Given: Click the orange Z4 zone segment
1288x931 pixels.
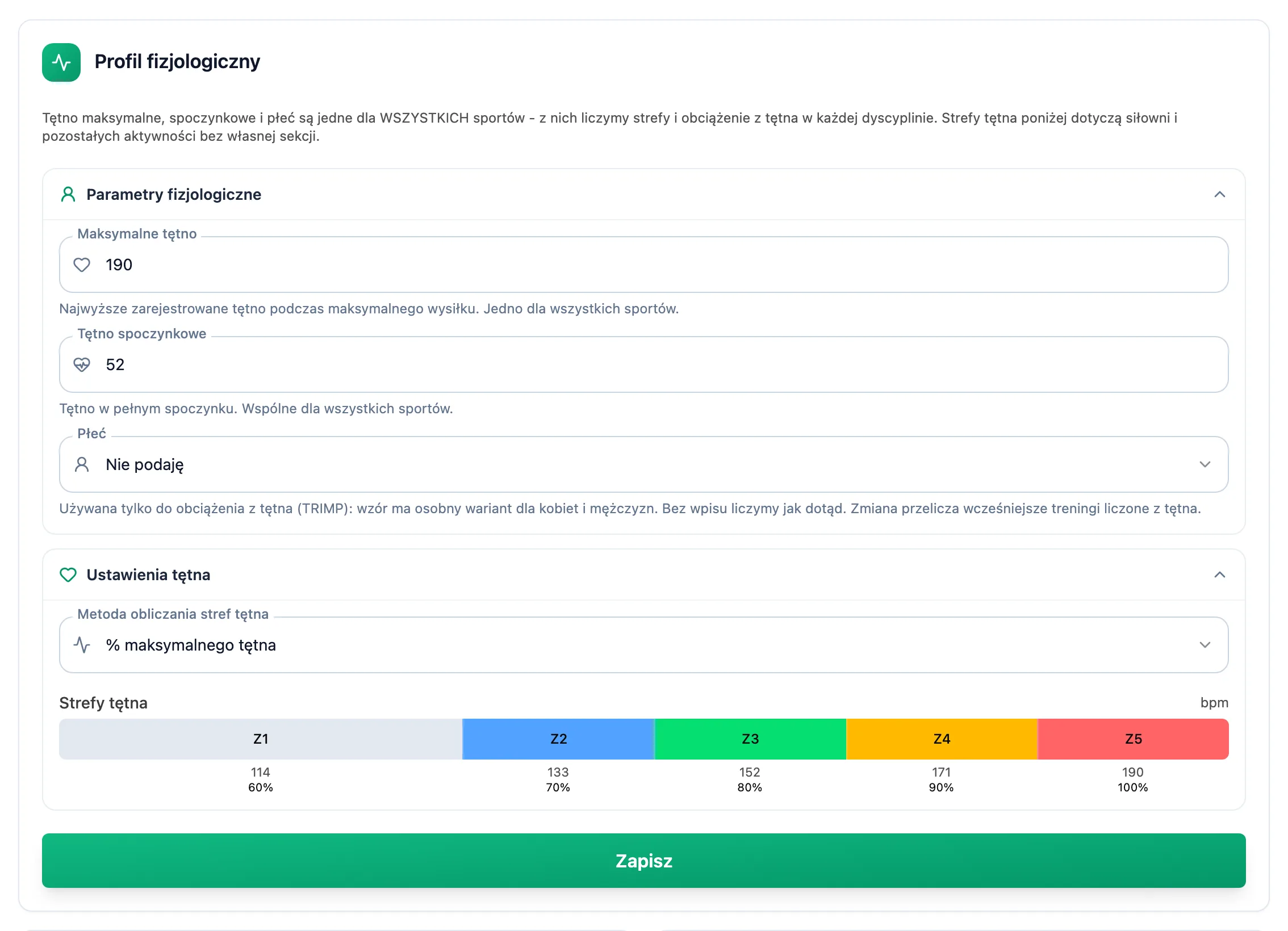Looking at the screenshot, I should (x=942, y=739).
